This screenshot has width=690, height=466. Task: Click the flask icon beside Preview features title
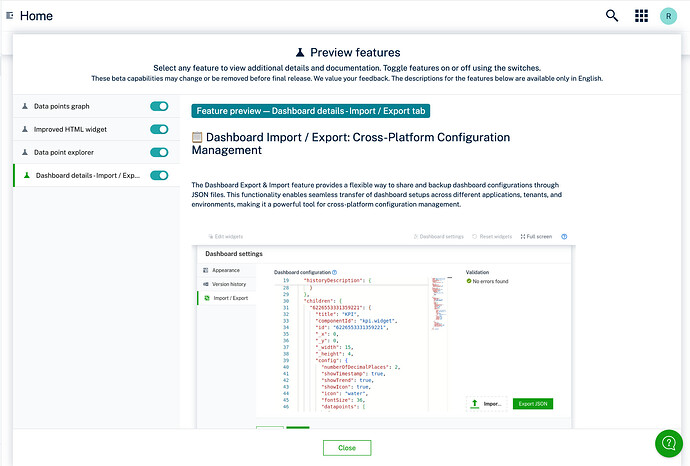pos(300,53)
